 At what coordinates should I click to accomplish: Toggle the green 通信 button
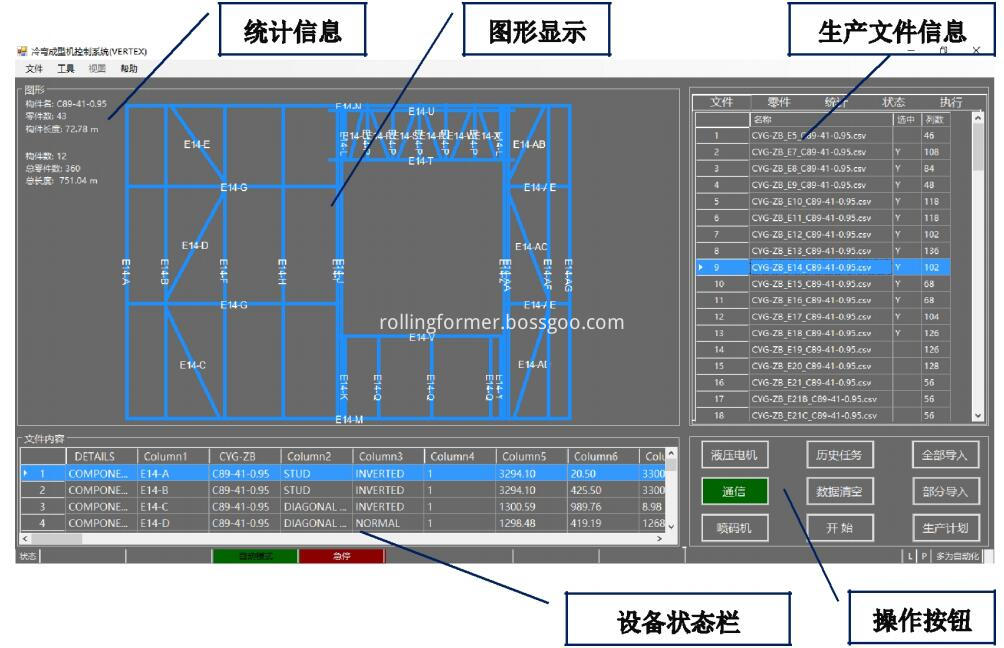734,492
